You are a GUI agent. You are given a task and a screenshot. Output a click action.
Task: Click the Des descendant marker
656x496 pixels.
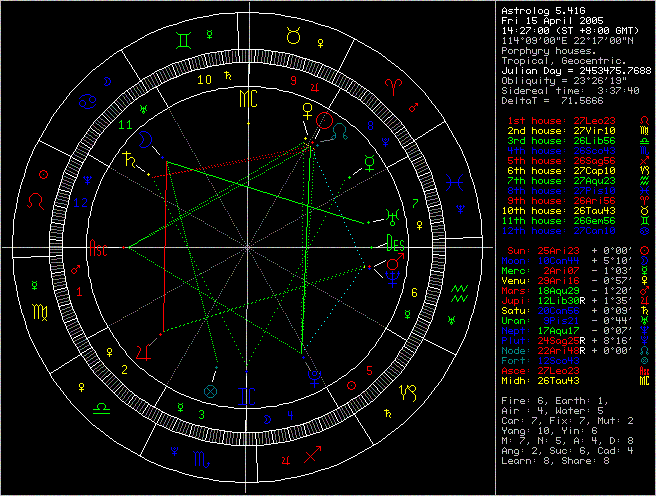397,245
